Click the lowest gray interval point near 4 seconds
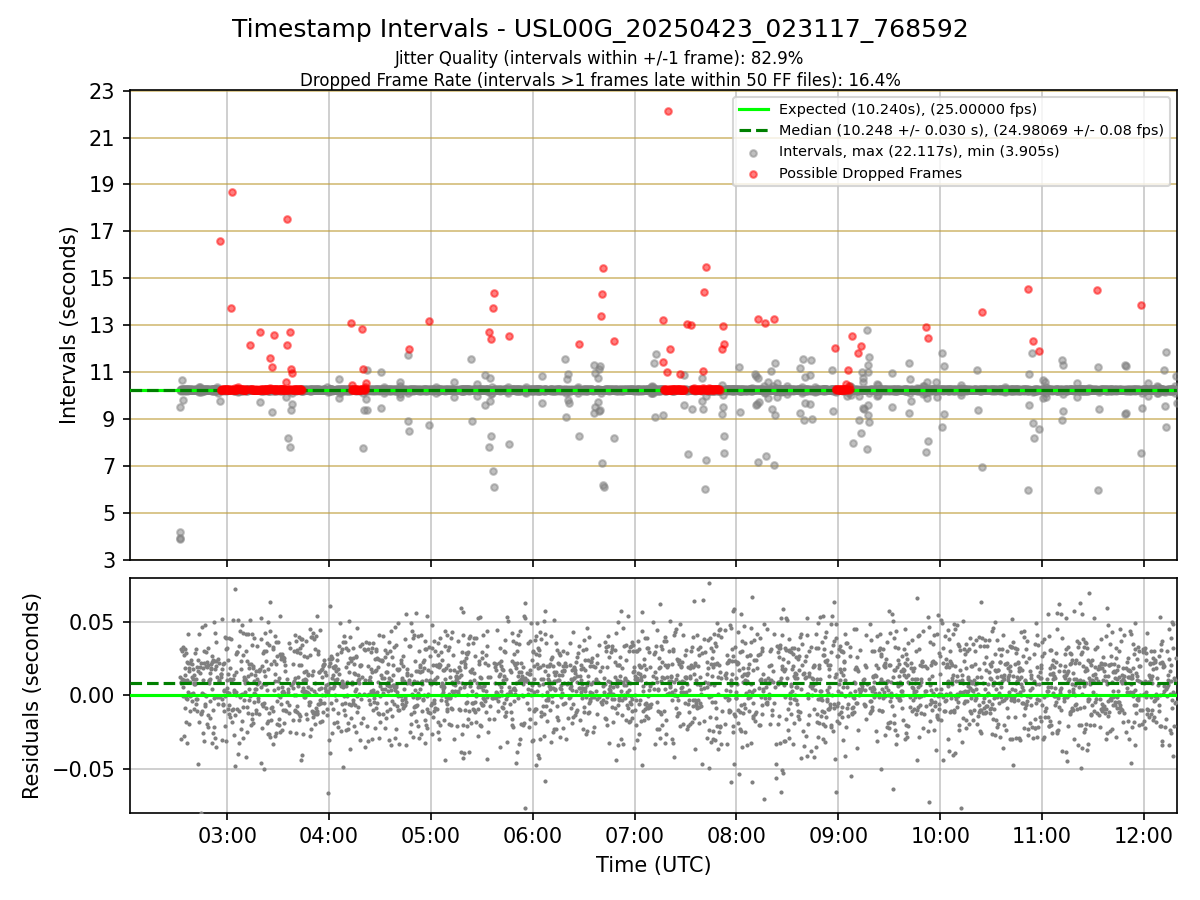Viewport: 1200px width, 900px height. pos(180,539)
